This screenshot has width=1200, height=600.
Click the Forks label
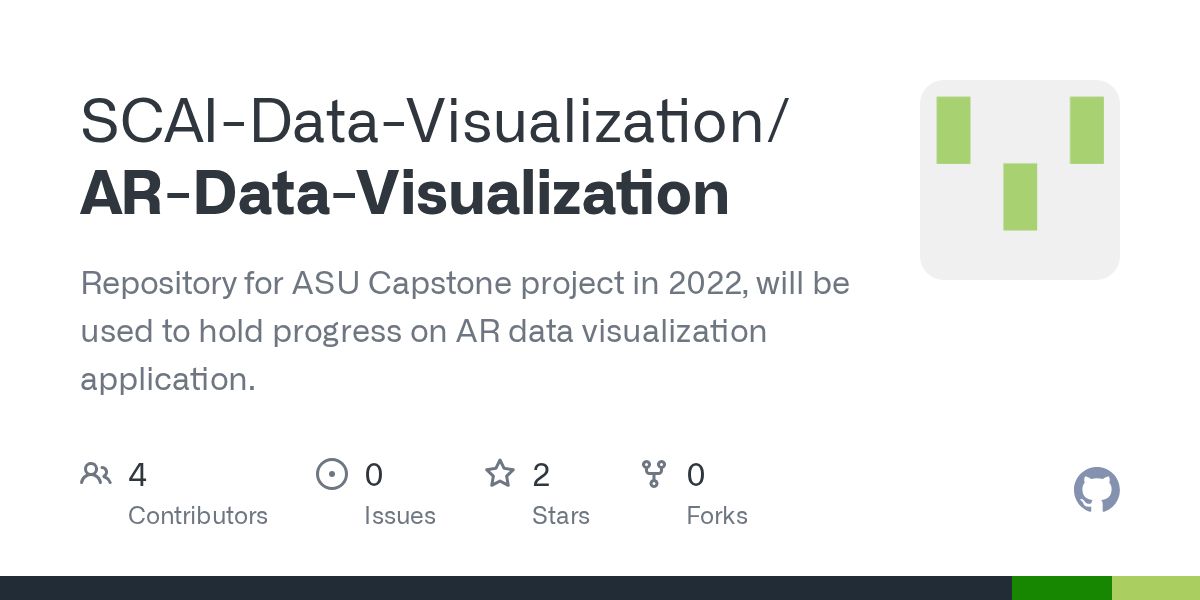pyautogui.click(x=716, y=516)
